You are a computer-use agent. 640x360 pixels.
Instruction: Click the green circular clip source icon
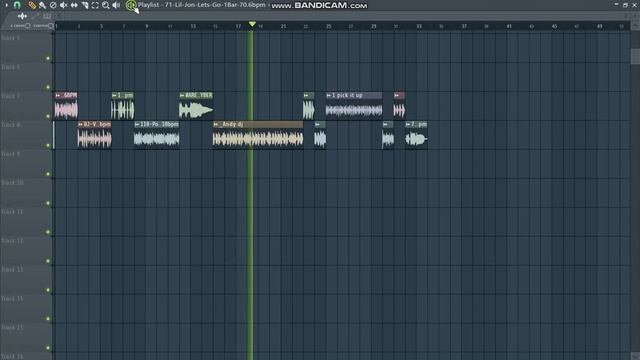coord(131,5)
